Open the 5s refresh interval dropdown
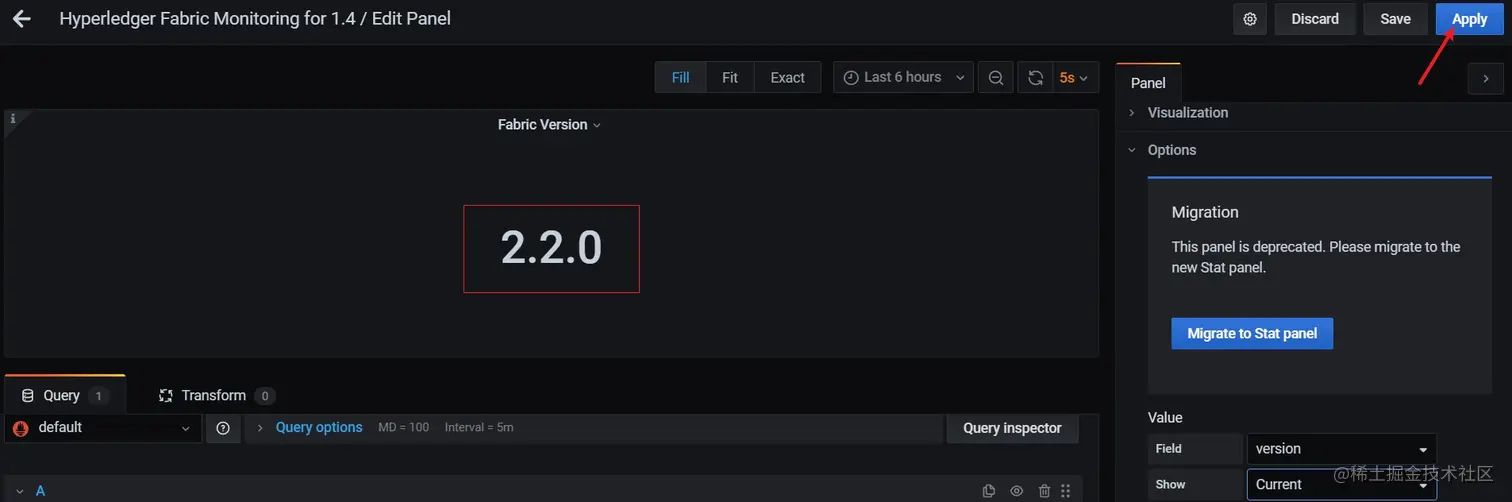The height and width of the screenshot is (502, 1512). (1075, 77)
